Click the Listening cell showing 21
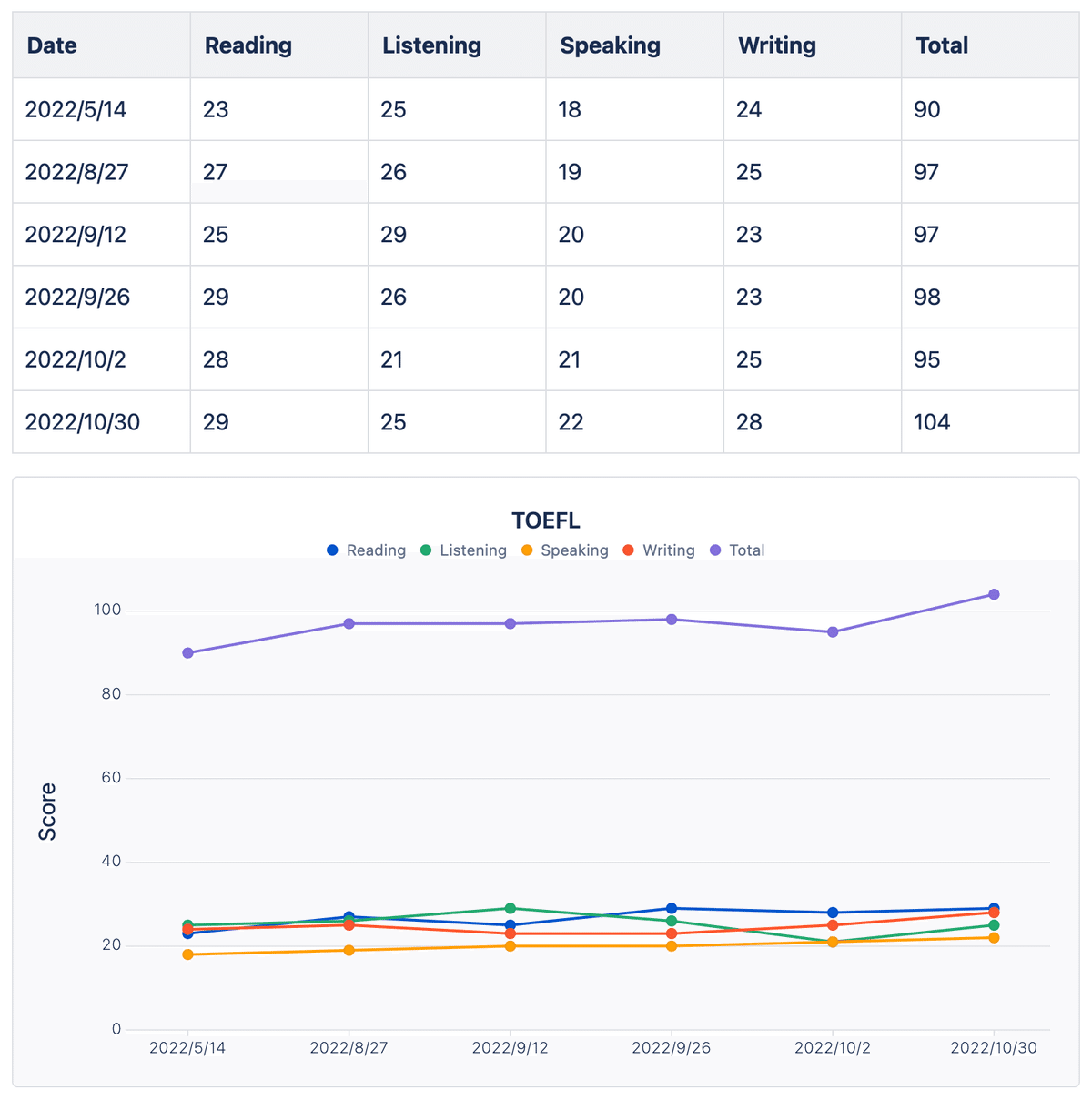1092x1100 pixels. click(x=457, y=359)
